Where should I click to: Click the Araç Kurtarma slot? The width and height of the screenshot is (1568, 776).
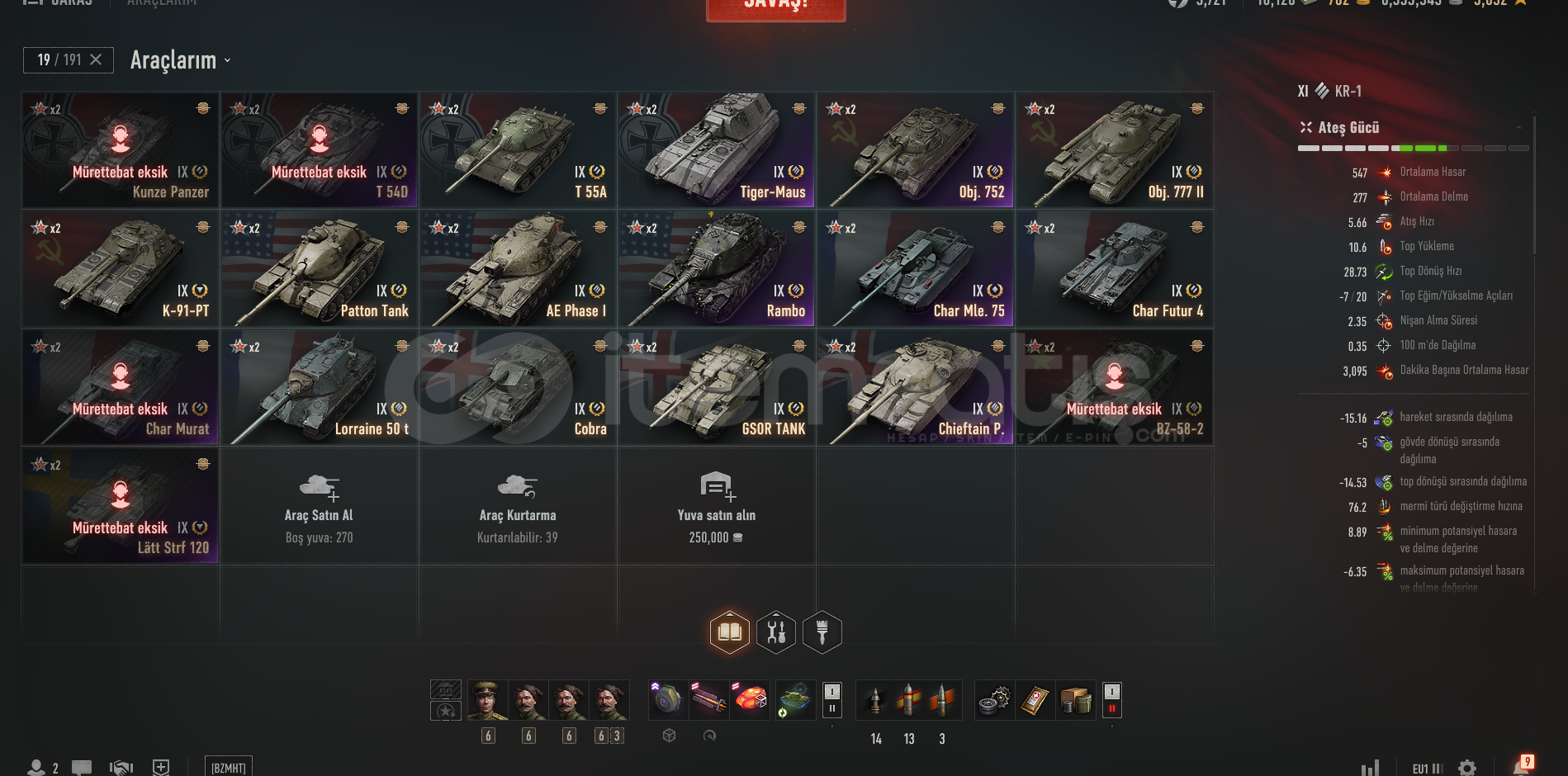tap(518, 506)
